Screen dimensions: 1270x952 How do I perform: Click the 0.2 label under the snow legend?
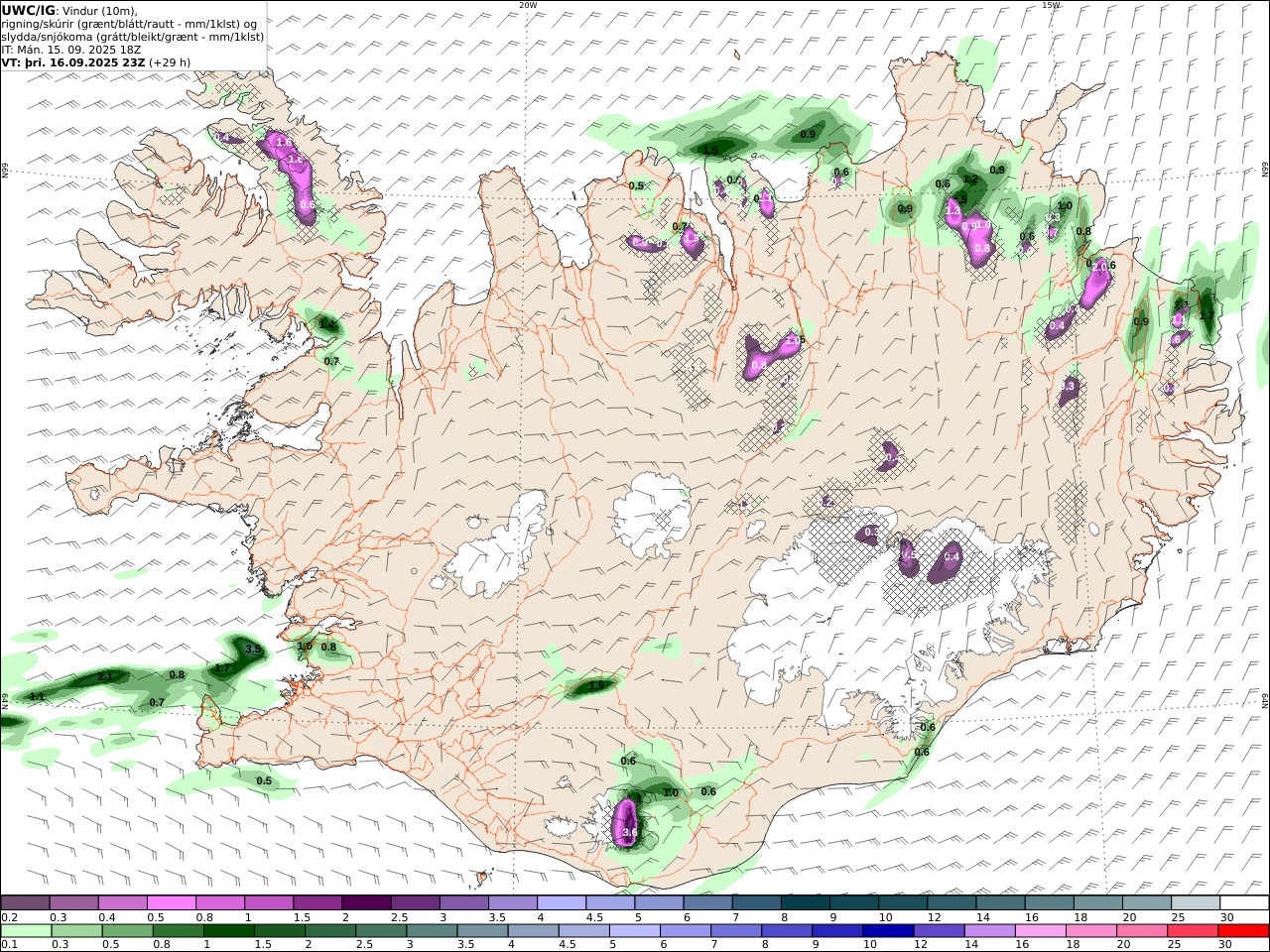9,917
